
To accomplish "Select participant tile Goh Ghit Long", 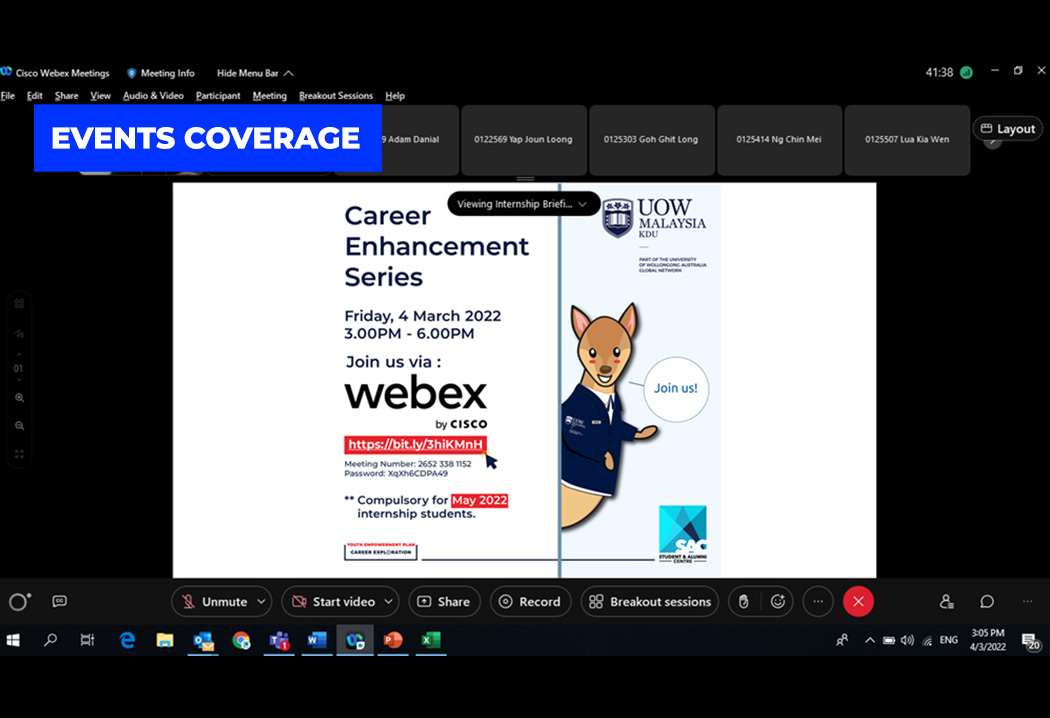I will pyautogui.click(x=651, y=140).
